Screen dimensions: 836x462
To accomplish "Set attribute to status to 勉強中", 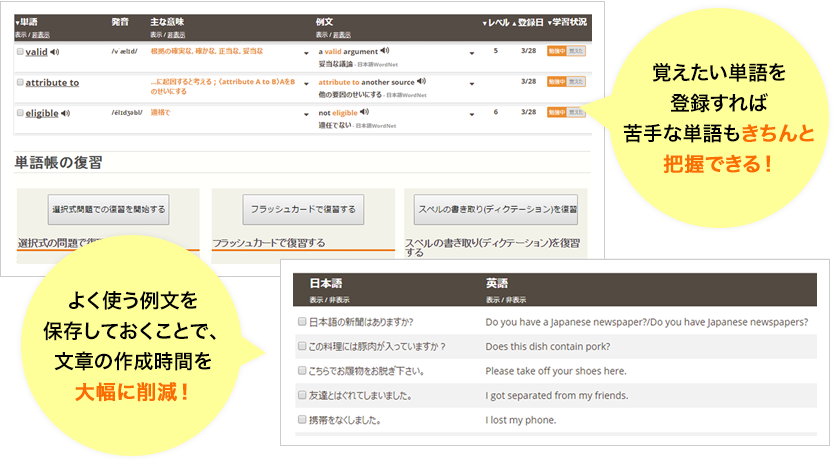I will [557, 82].
